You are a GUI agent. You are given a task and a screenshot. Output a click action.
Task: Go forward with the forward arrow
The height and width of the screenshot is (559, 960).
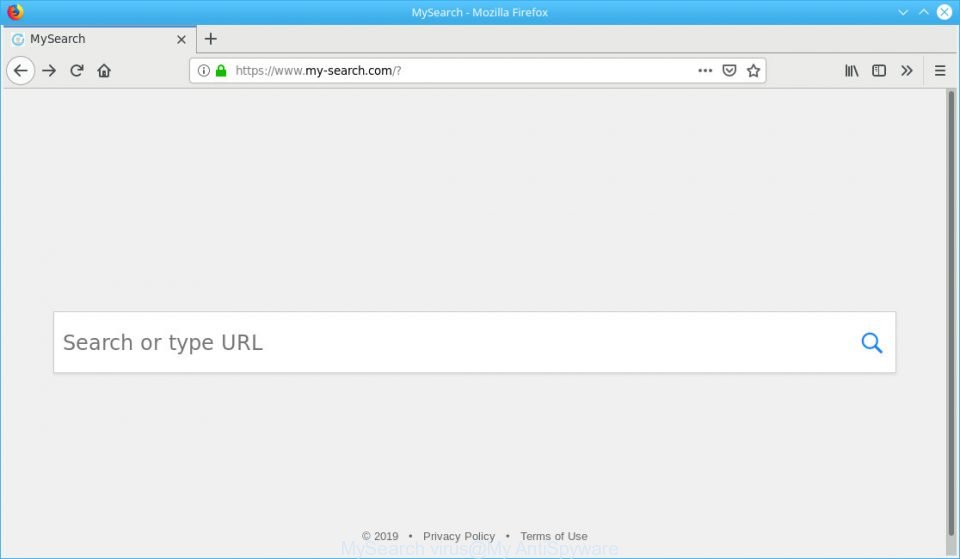pyautogui.click(x=49, y=70)
